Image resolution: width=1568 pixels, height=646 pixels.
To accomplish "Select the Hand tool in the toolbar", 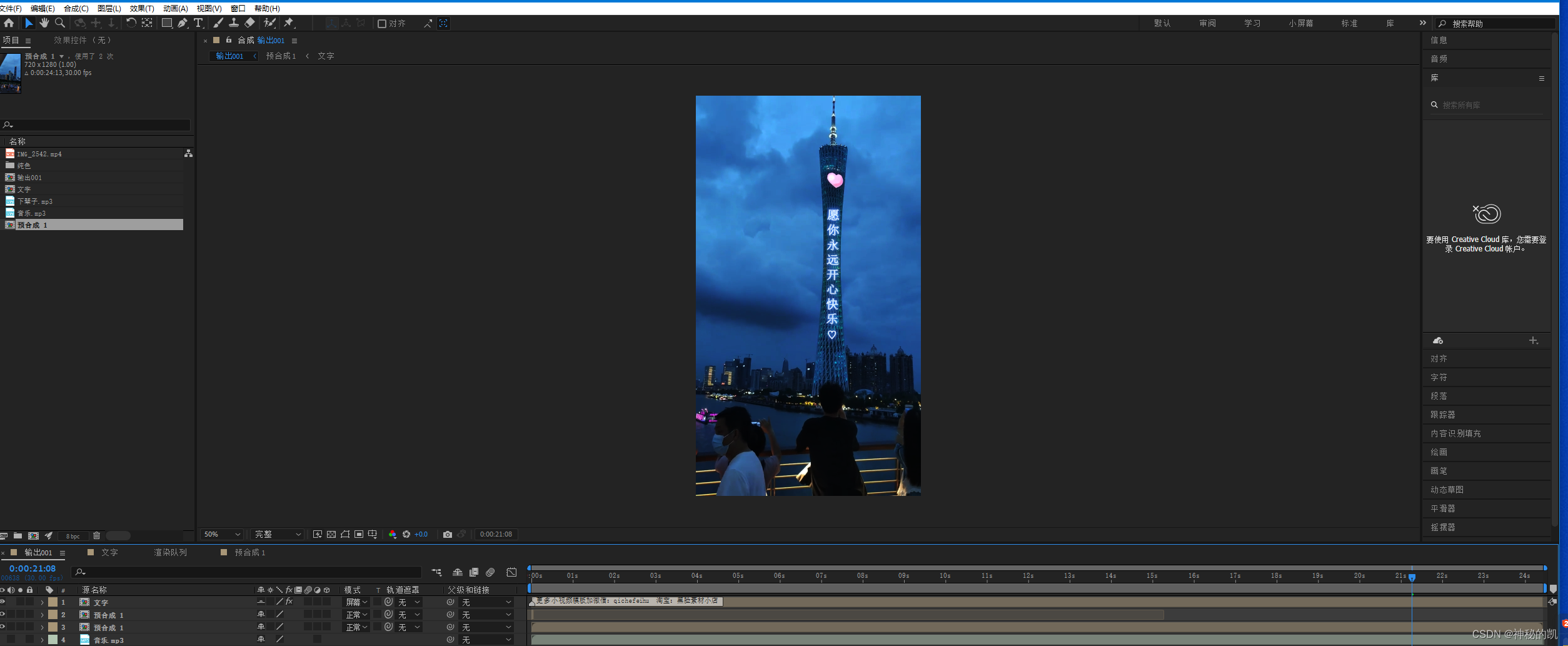I will [x=44, y=23].
